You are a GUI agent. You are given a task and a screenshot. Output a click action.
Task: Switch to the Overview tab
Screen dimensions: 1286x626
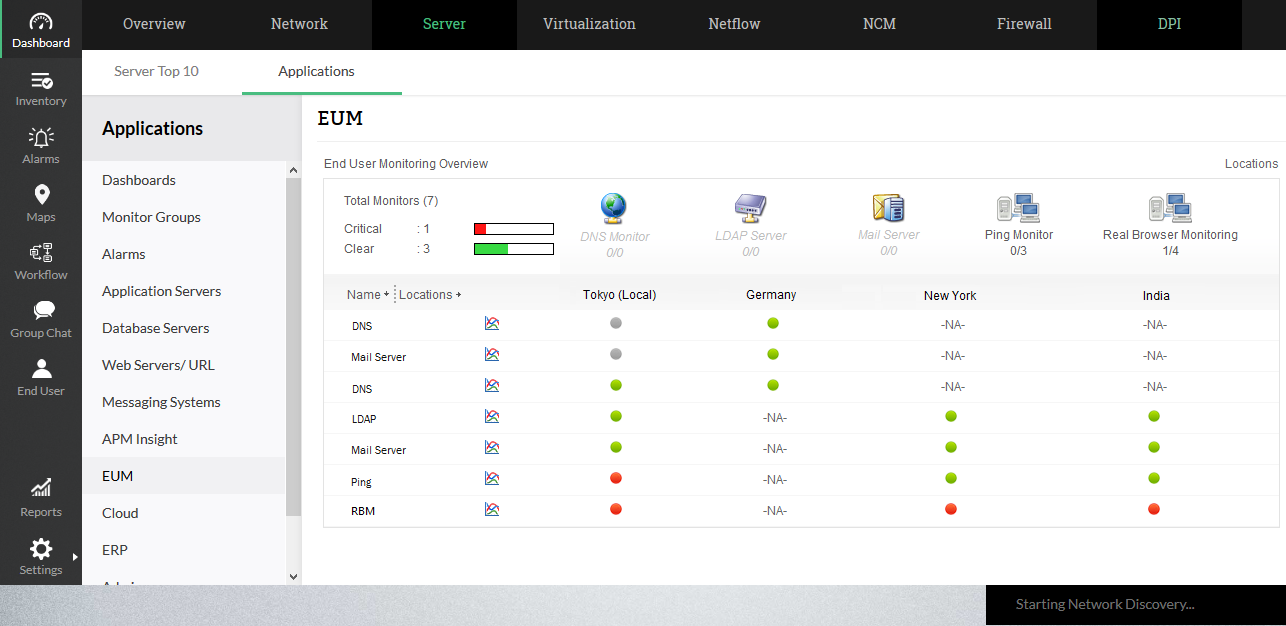tap(154, 24)
